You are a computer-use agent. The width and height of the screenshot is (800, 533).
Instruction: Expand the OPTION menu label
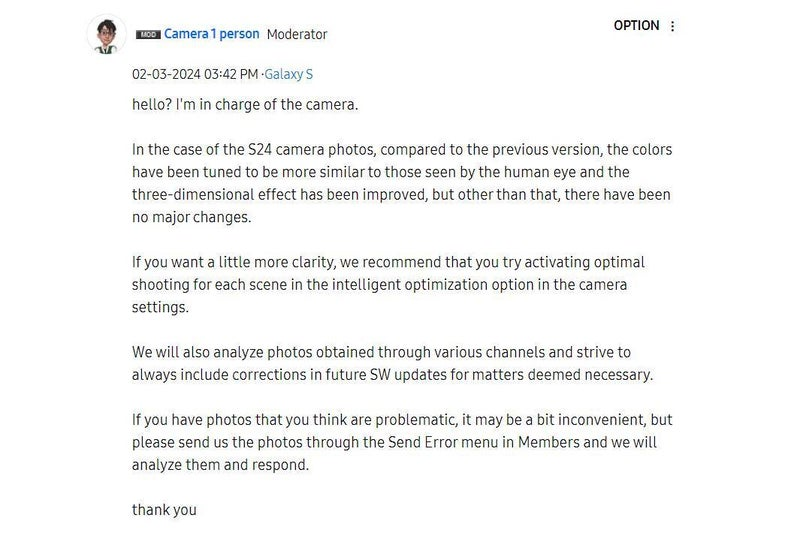(636, 26)
